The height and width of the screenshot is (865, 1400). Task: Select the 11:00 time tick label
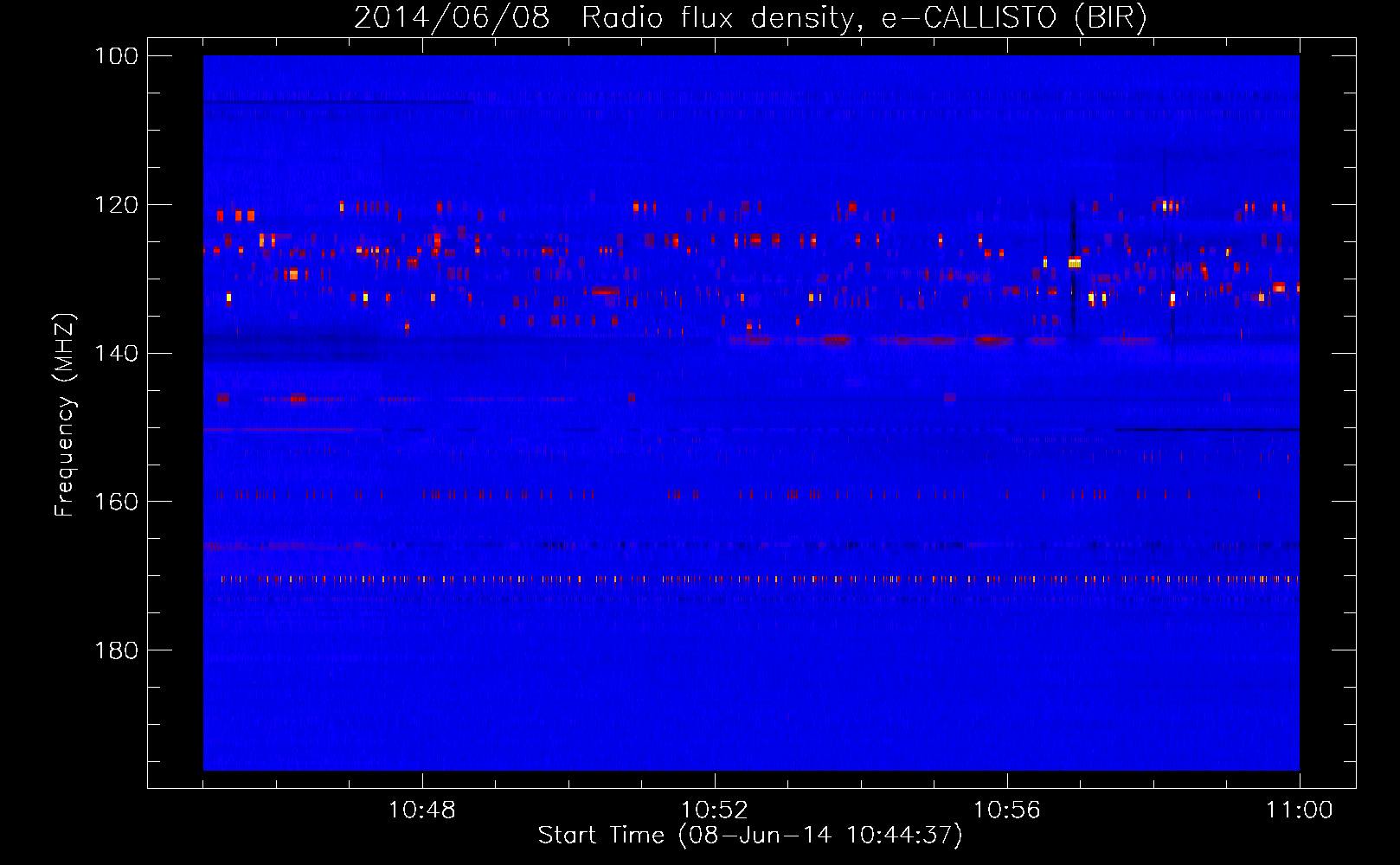pos(1300,811)
